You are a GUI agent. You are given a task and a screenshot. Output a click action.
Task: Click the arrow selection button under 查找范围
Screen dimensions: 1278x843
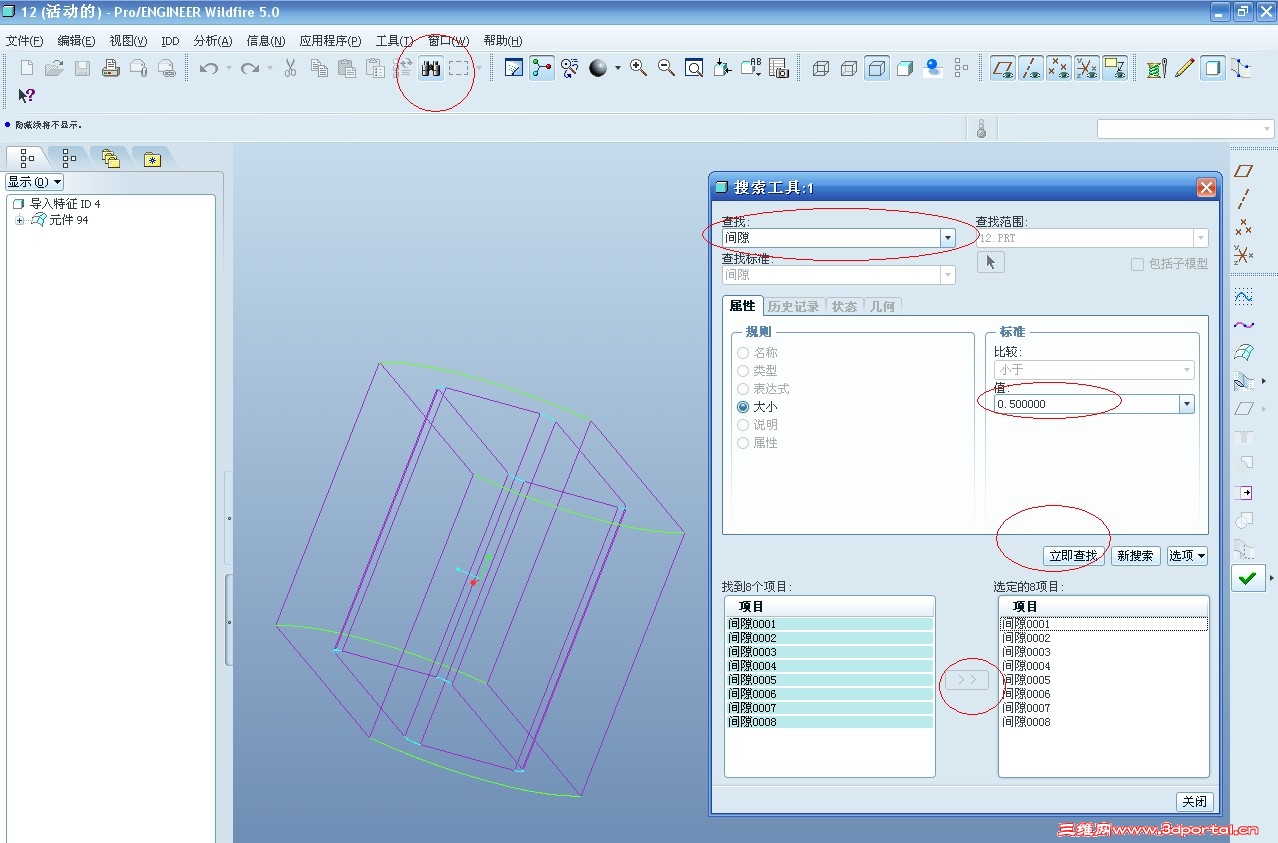[x=990, y=262]
